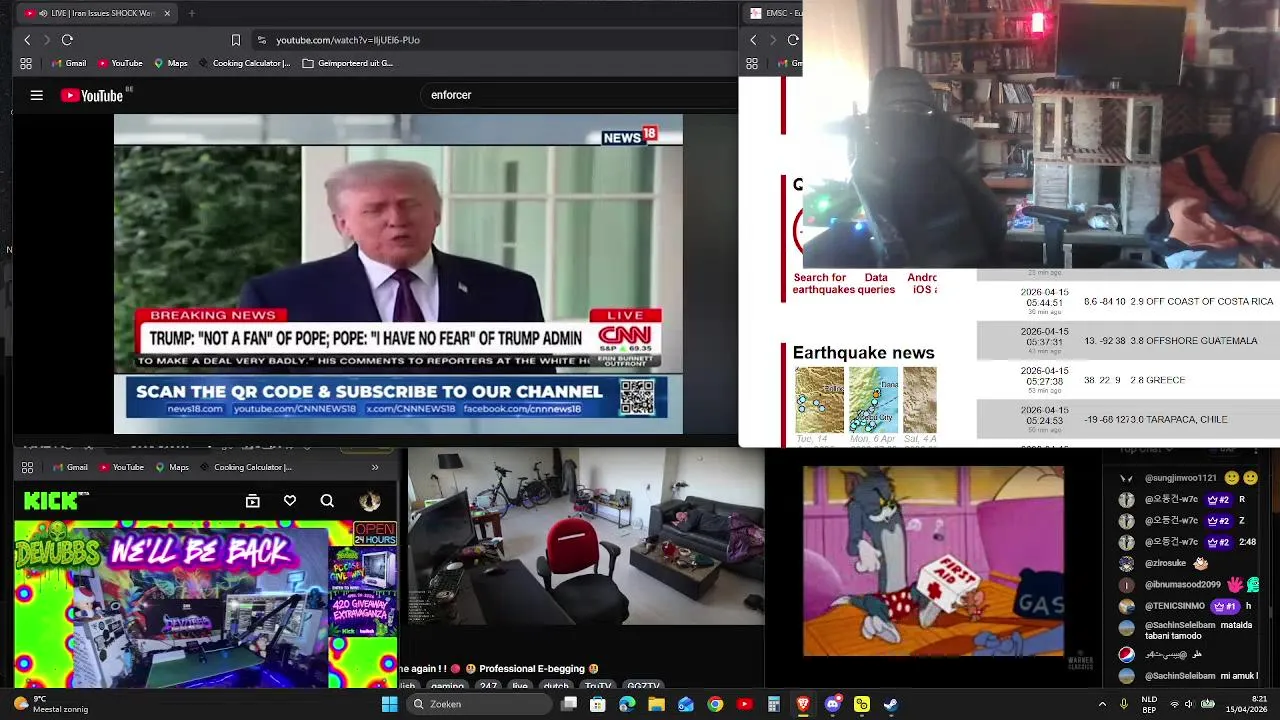Open weather widget showing 9°C Meestal zonnig
Image resolution: width=1280 pixels, height=720 pixels.
(x=50, y=704)
